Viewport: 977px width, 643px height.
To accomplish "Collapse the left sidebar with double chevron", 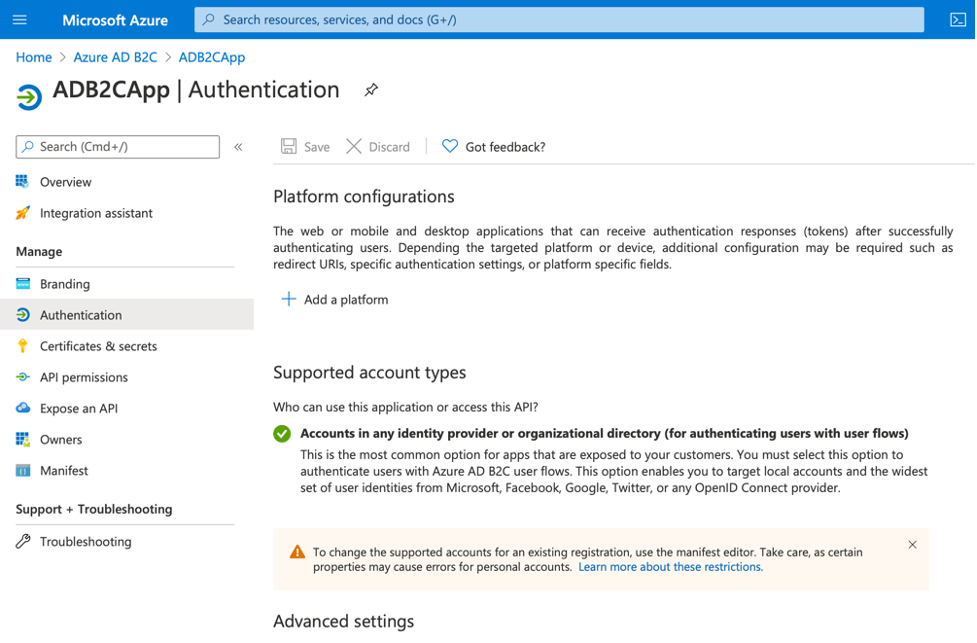I will (238, 147).
